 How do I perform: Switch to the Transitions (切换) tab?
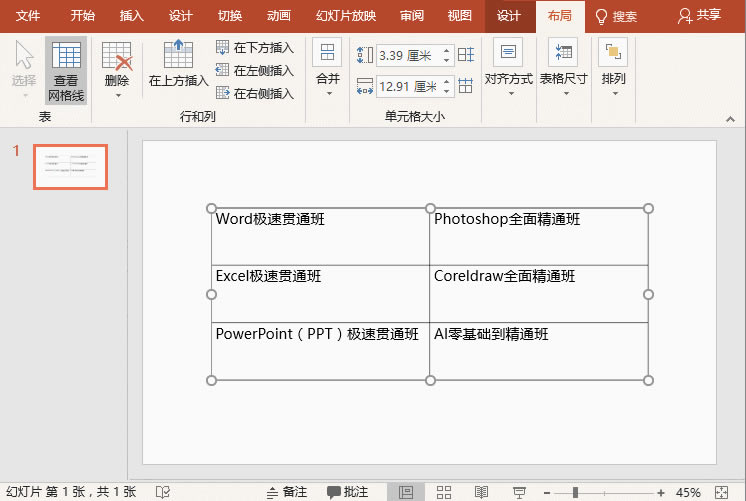coord(230,16)
